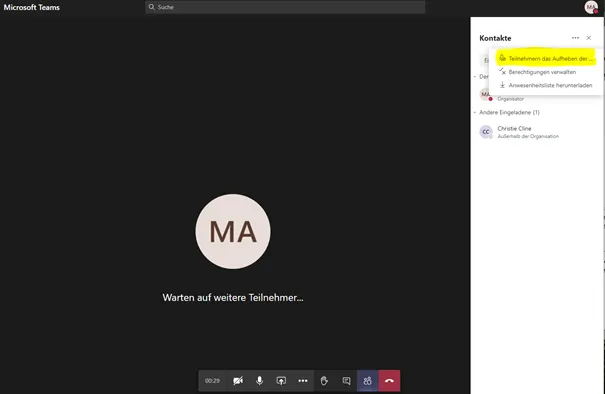Click the 'Außerhalb der Organisation' label
The width and height of the screenshot is (605, 394).
(528, 136)
